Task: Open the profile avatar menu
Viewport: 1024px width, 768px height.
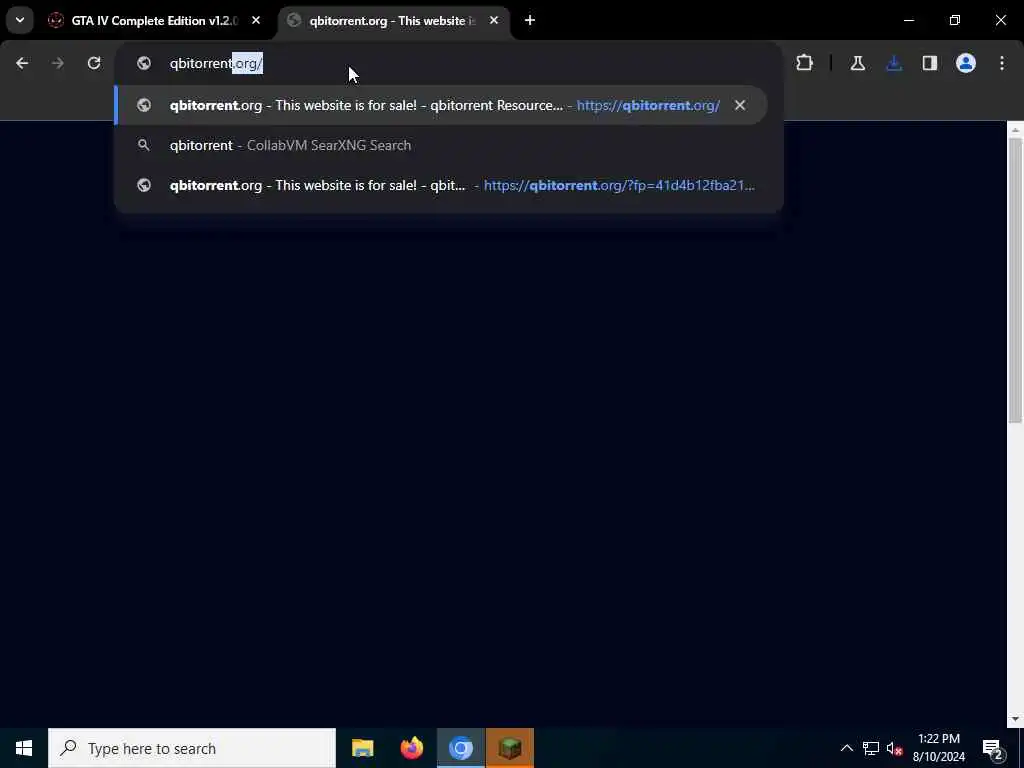Action: coord(966,63)
